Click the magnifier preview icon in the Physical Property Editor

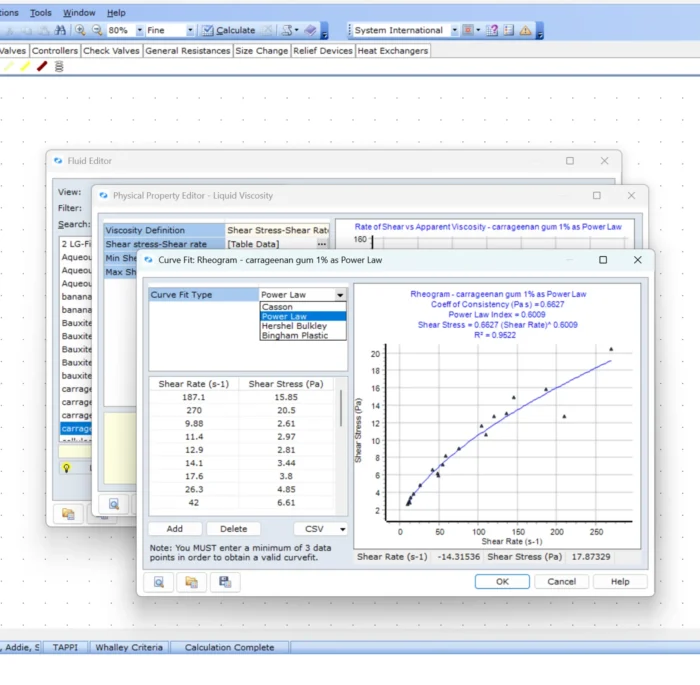pyautogui.click(x=114, y=504)
